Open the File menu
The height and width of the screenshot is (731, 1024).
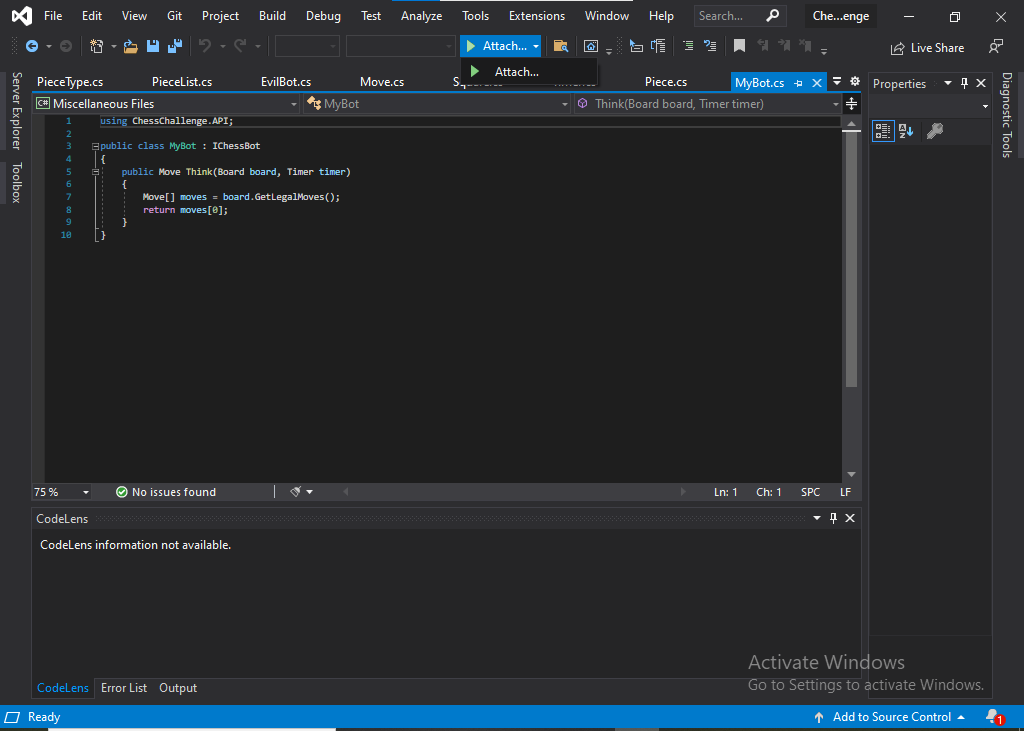(53, 16)
